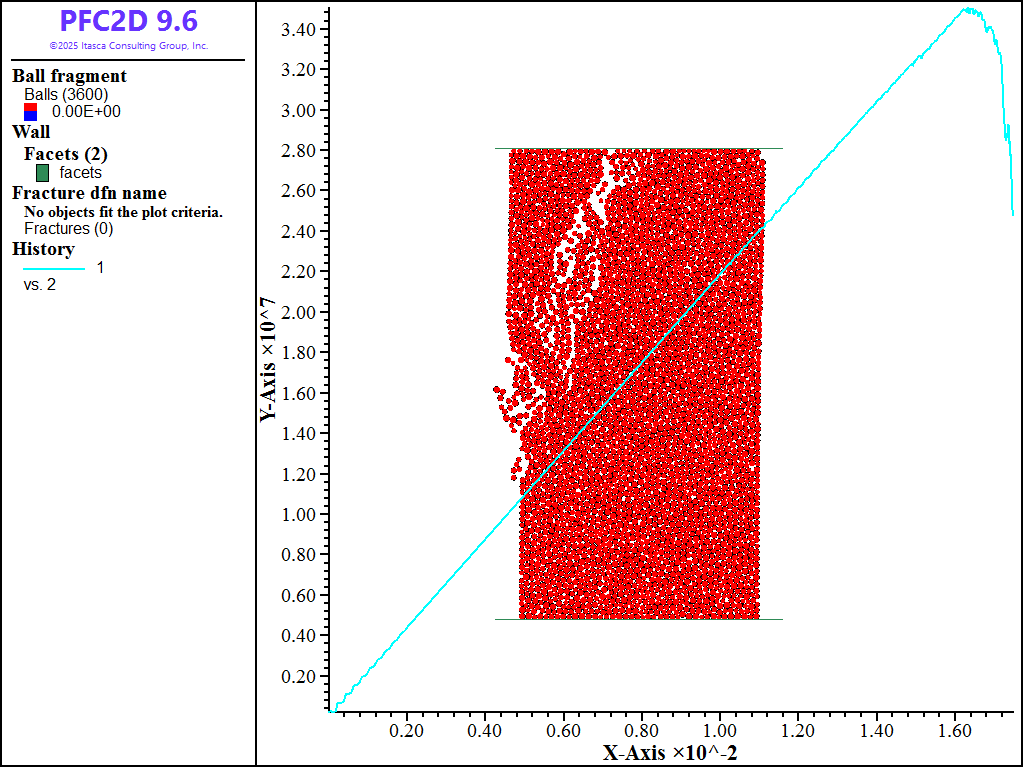Click the 'No objects fit the plot criteria' message
Viewport: 1024px width, 768px height.
click(x=123, y=212)
